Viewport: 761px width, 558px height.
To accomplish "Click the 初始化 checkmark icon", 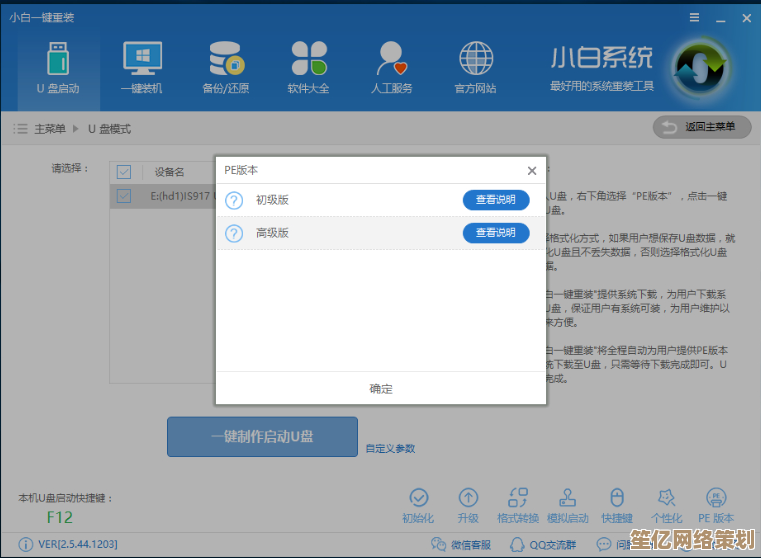I will (x=418, y=498).
